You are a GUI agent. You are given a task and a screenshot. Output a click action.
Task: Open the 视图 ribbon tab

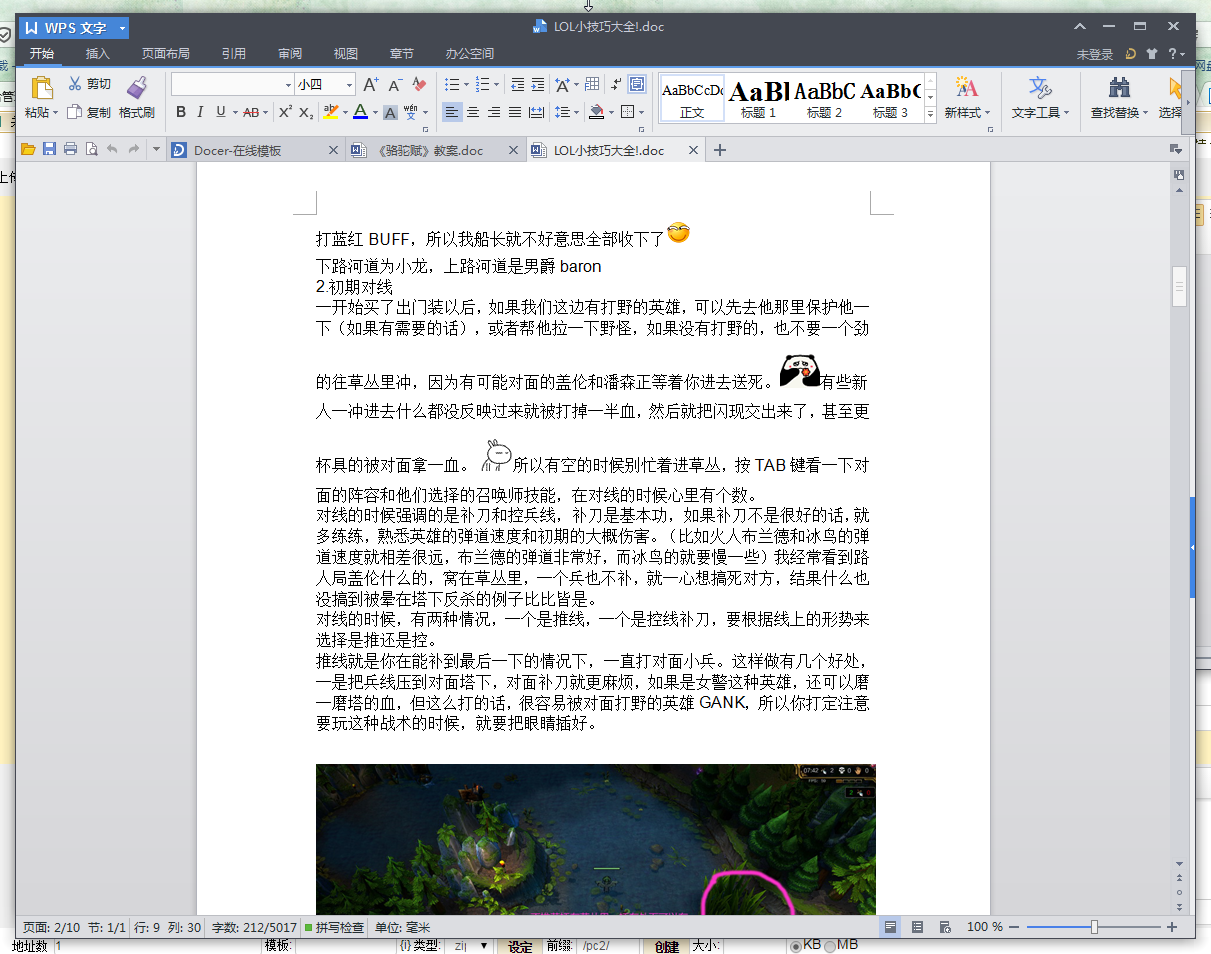[345, 54]
